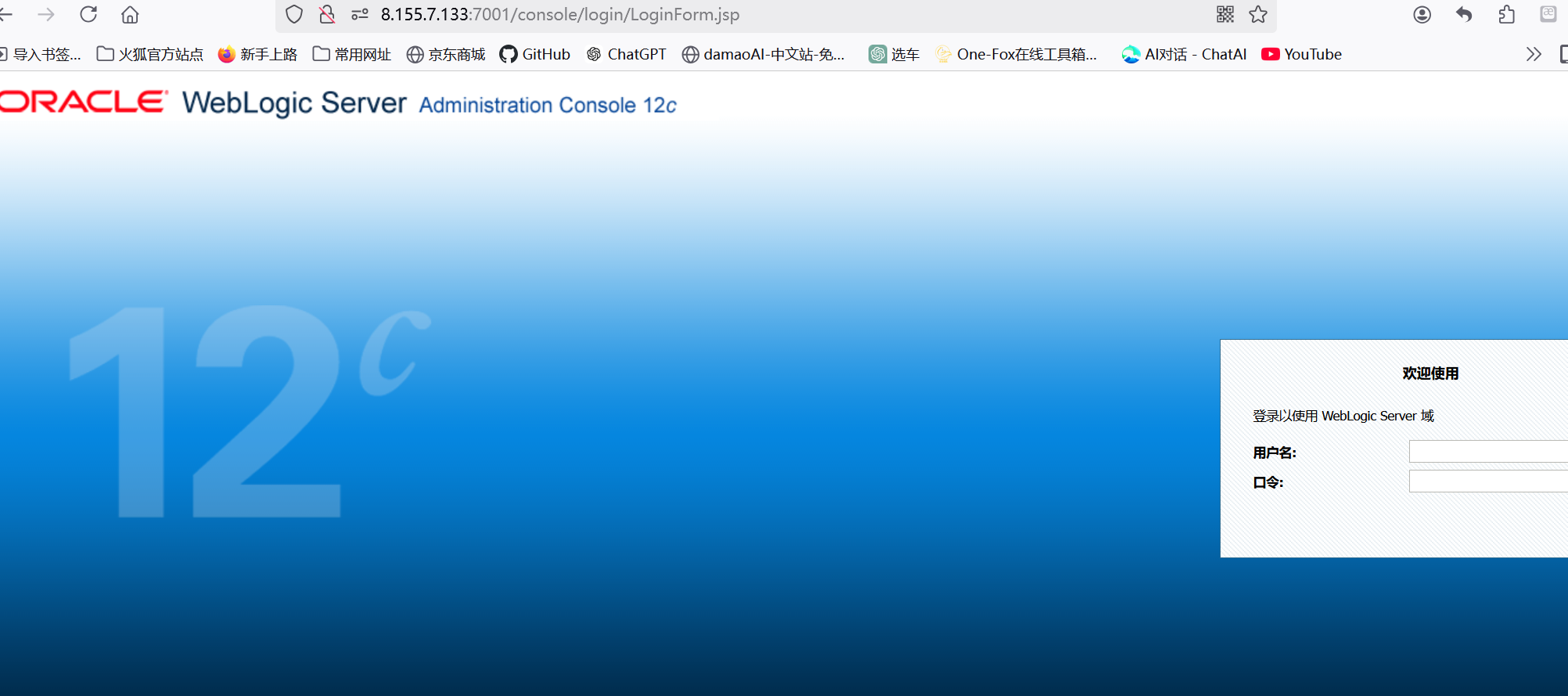This screenshot has height=696, width=1568.
Task: Open 火狐官方站点 bookmark folder
Action: pos(150,54)
